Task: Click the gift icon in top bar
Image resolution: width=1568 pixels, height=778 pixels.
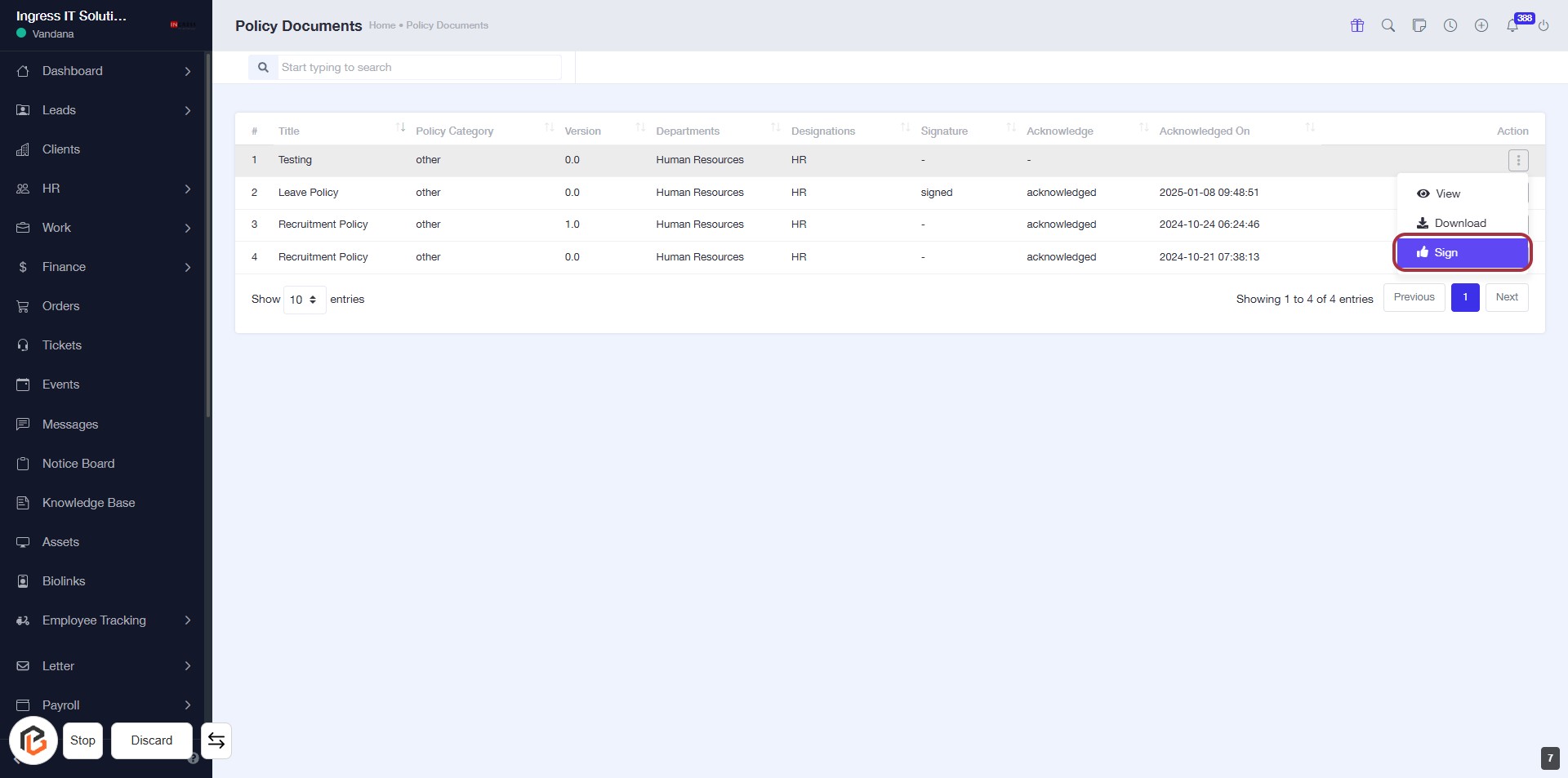Action: point(1357,25)
